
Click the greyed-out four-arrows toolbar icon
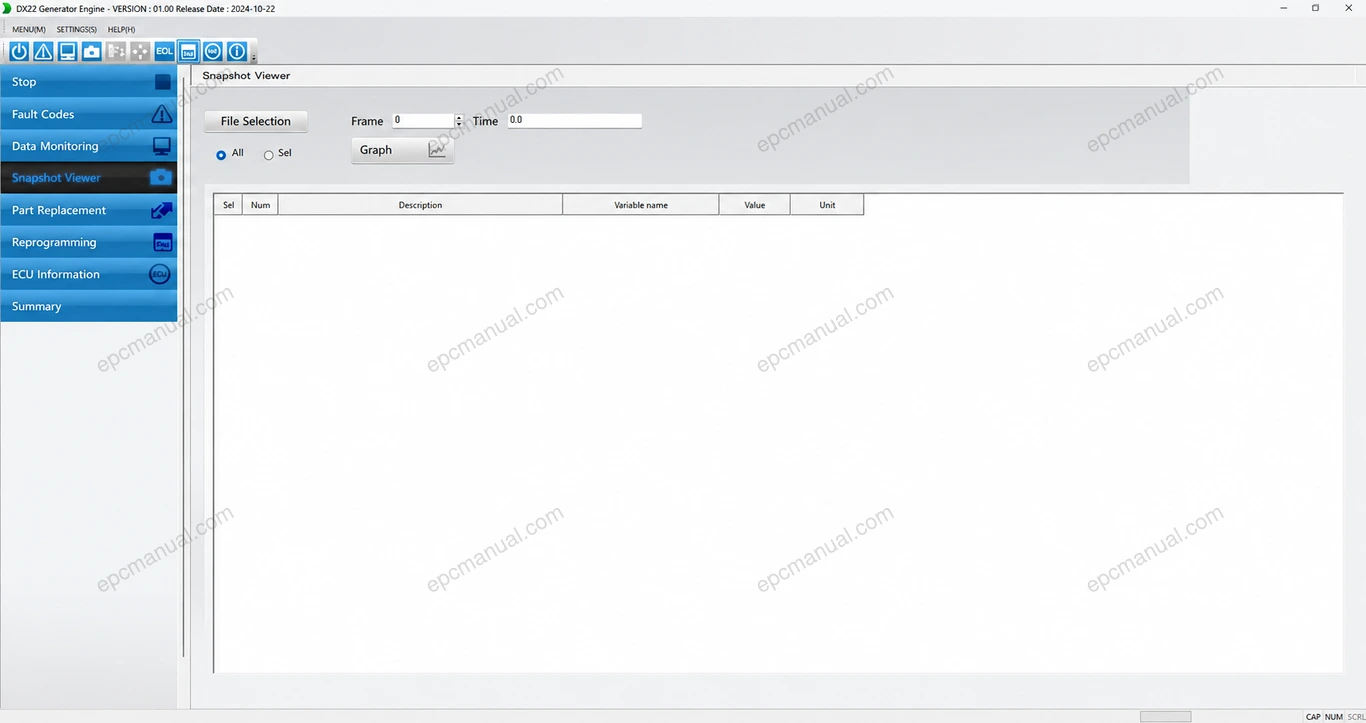(x=140, y=51)
